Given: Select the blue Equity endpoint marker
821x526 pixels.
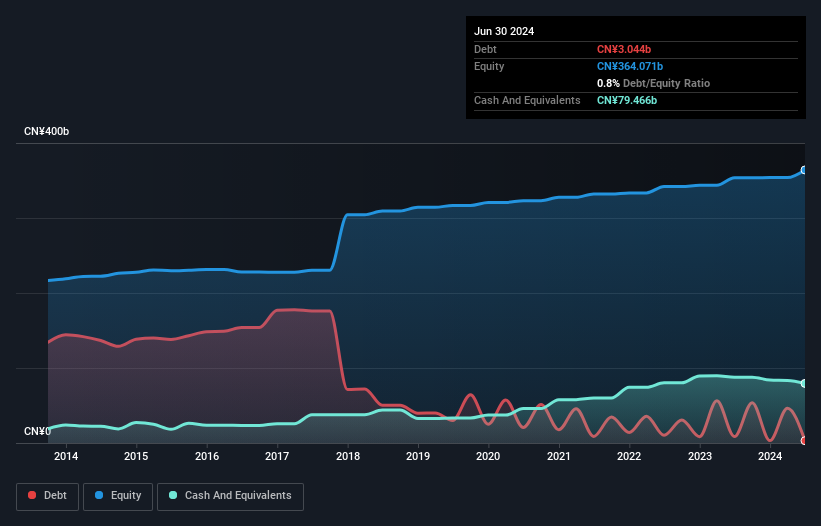Looking at the screenshot, I should pos(804,170).
